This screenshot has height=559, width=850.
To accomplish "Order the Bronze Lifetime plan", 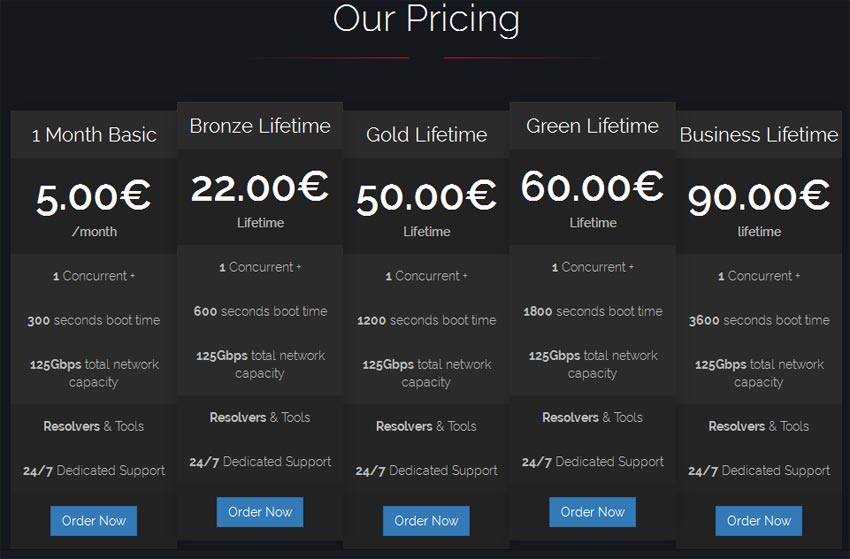I will (x=260, y=512).
